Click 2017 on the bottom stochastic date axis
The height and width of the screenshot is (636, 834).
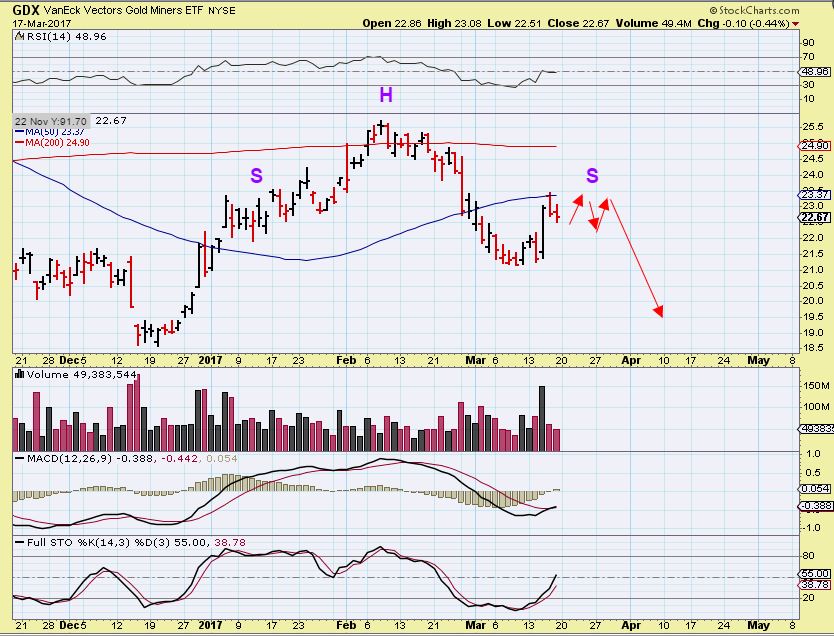pos(210,625)
